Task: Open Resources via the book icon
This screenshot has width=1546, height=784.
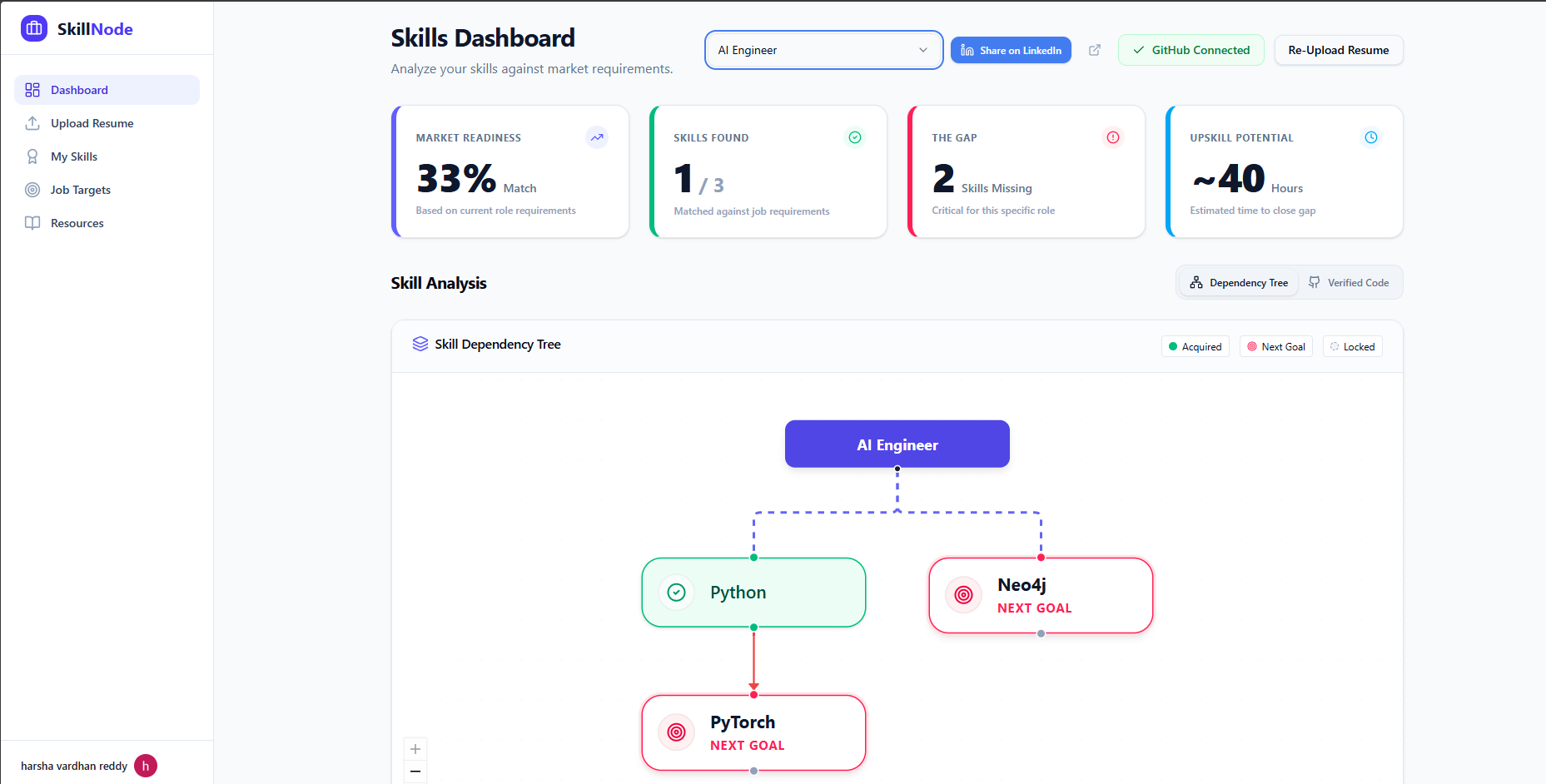Action: 32,222
